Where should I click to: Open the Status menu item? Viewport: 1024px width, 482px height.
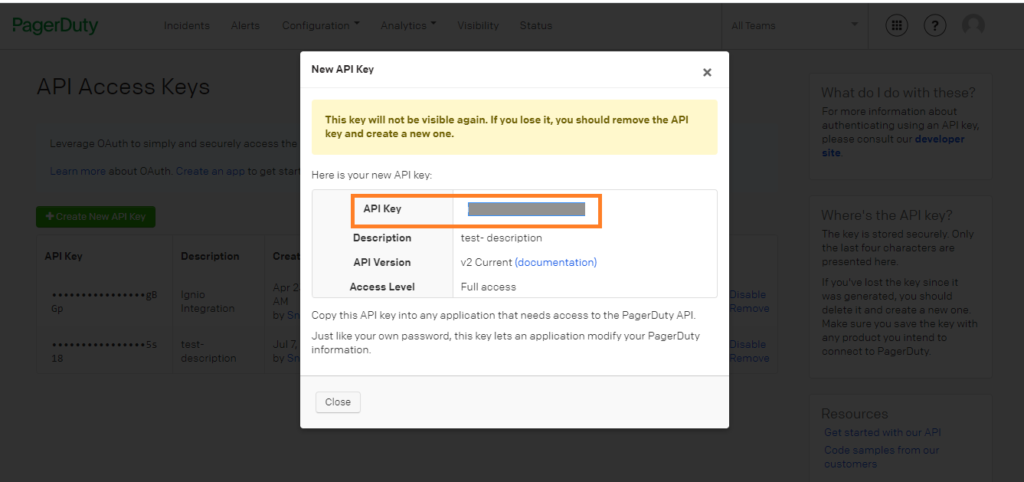click(536, 26)
